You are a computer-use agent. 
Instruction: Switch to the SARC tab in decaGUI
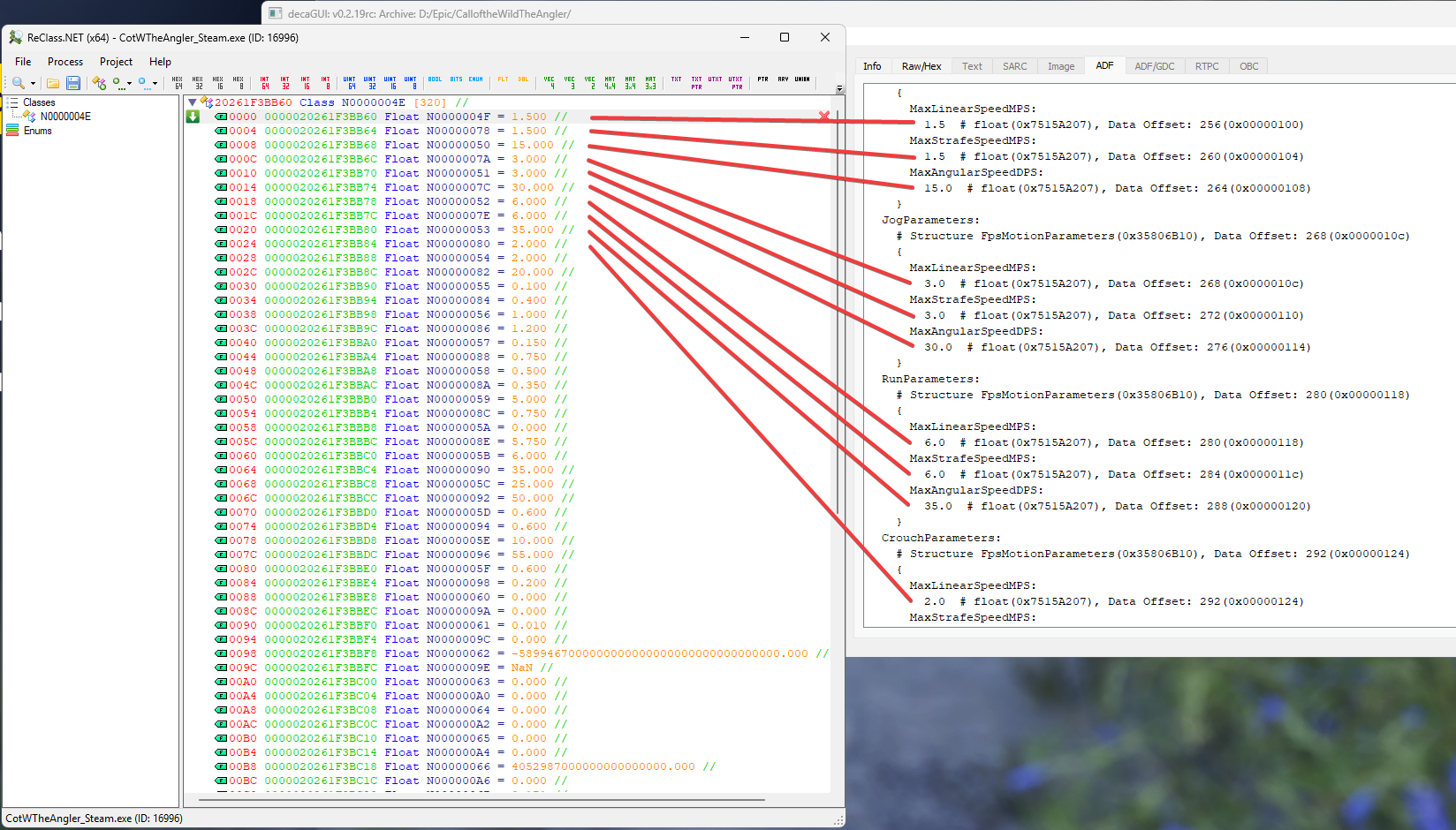[1015, 66]
